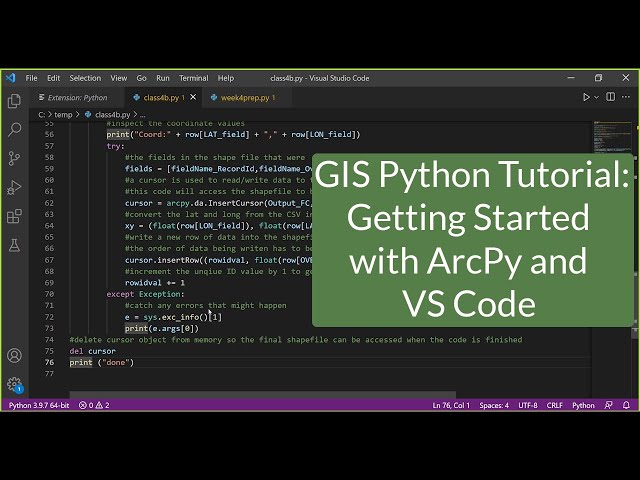Click the horizontal scrollbar in editor
Viewport: 640px width, 480px height.
pos(262,394)
